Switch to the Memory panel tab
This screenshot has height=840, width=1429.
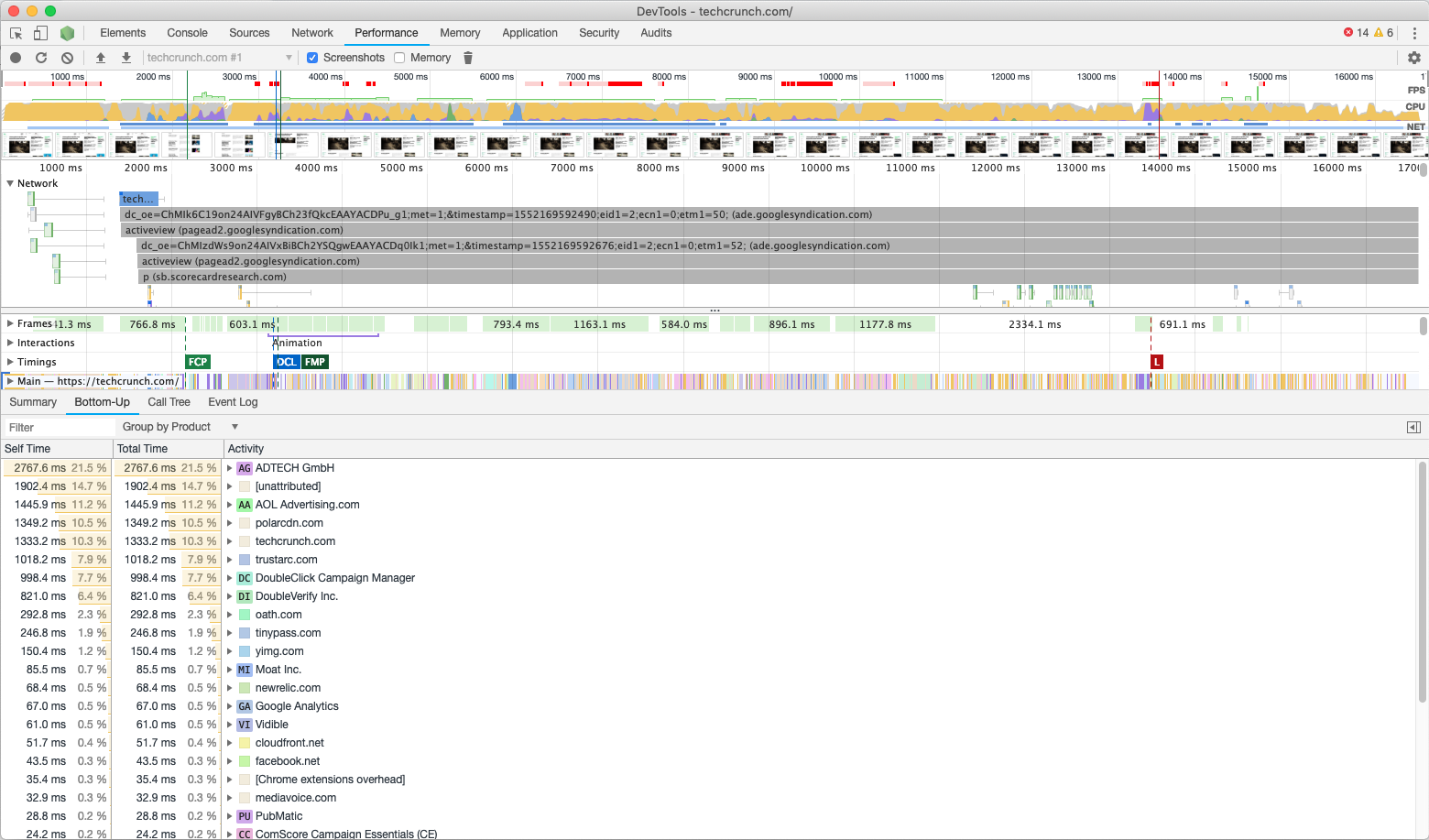pyautogui.click(x=460, y=33)
